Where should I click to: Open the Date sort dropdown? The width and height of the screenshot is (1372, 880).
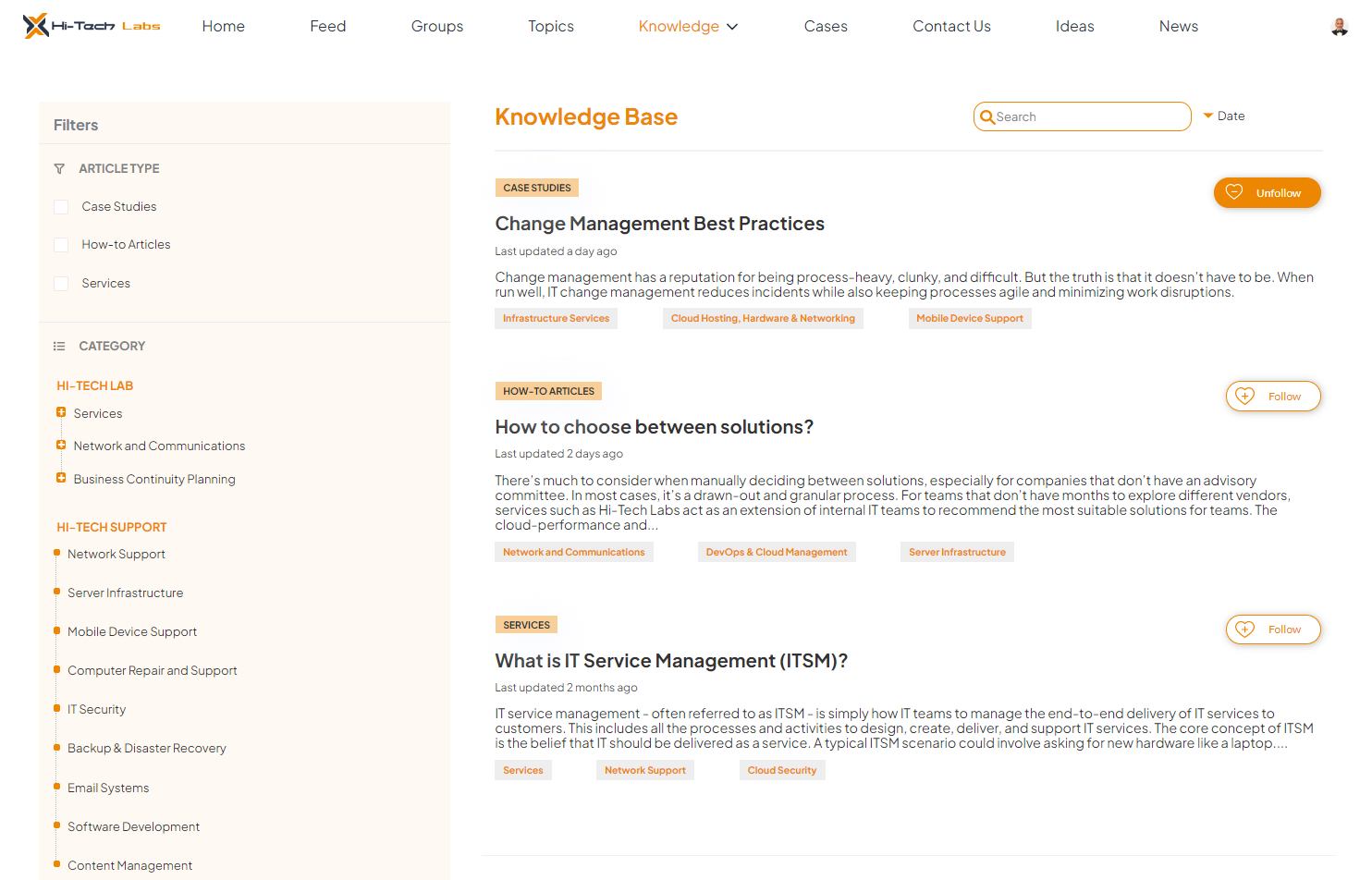pos(1224,116)
